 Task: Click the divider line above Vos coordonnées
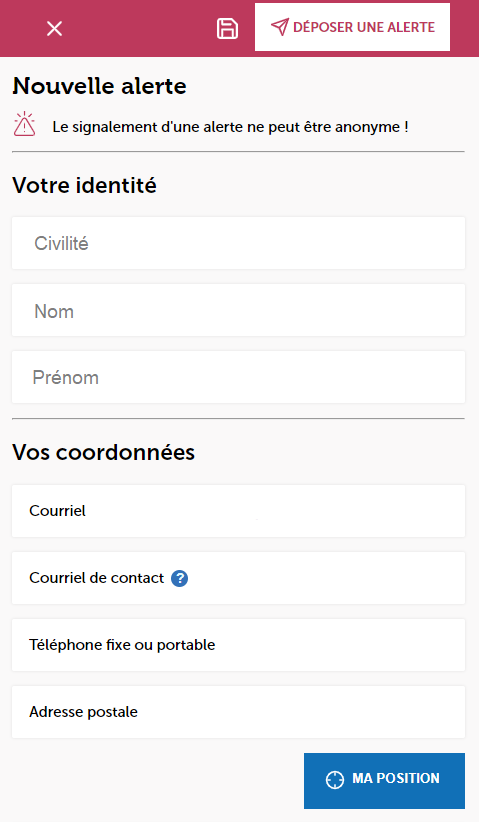pos(238,418)
